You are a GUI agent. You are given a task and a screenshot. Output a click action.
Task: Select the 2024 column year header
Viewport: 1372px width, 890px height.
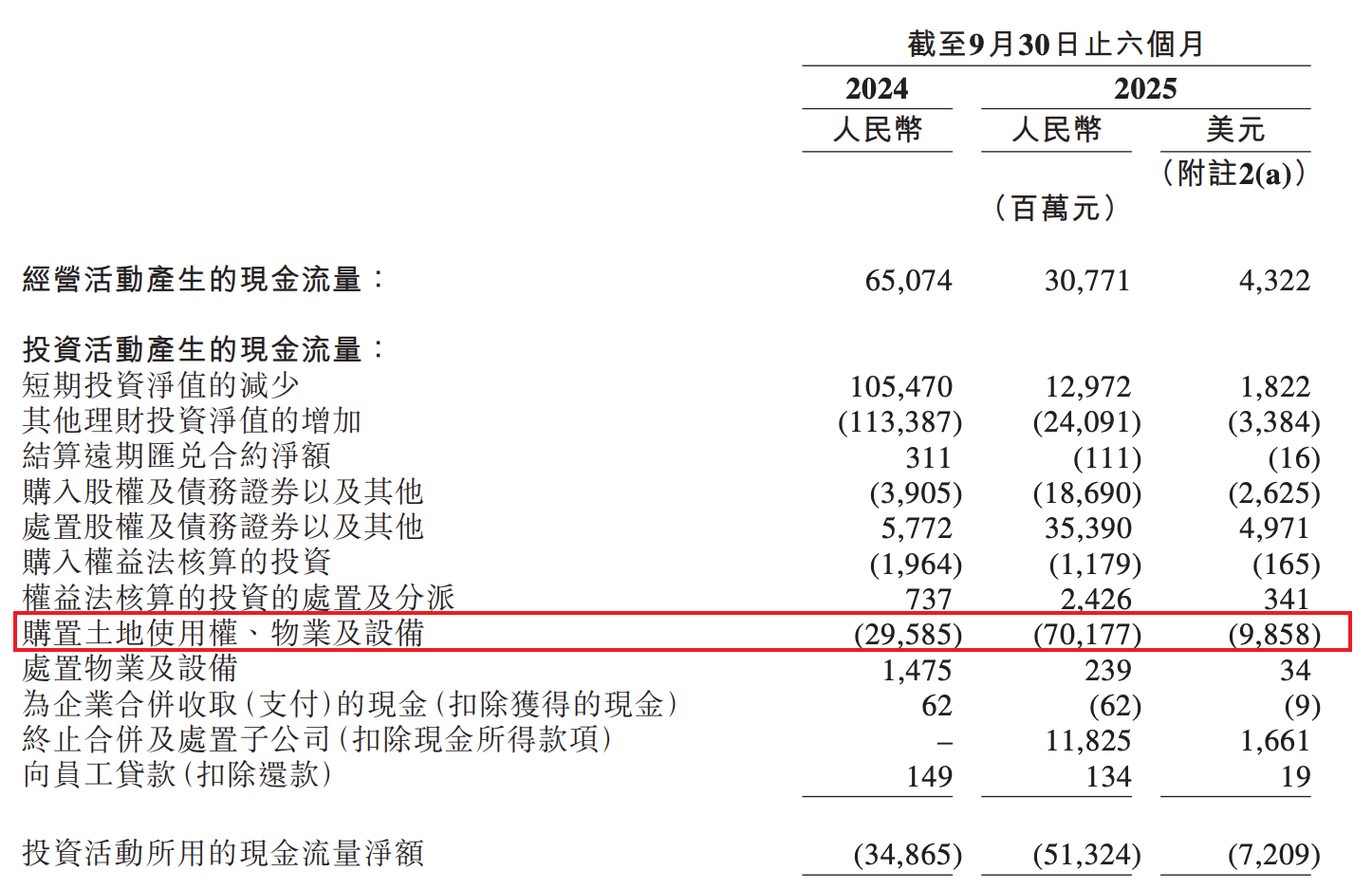coord(877,88)
